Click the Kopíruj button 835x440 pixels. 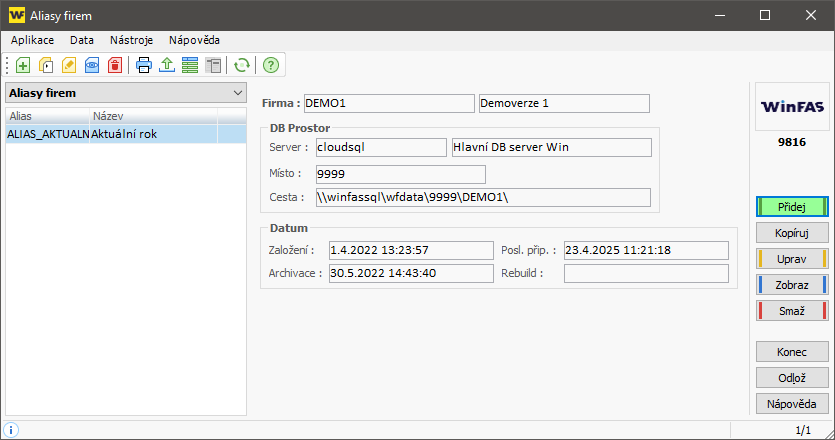click(793, 233)
